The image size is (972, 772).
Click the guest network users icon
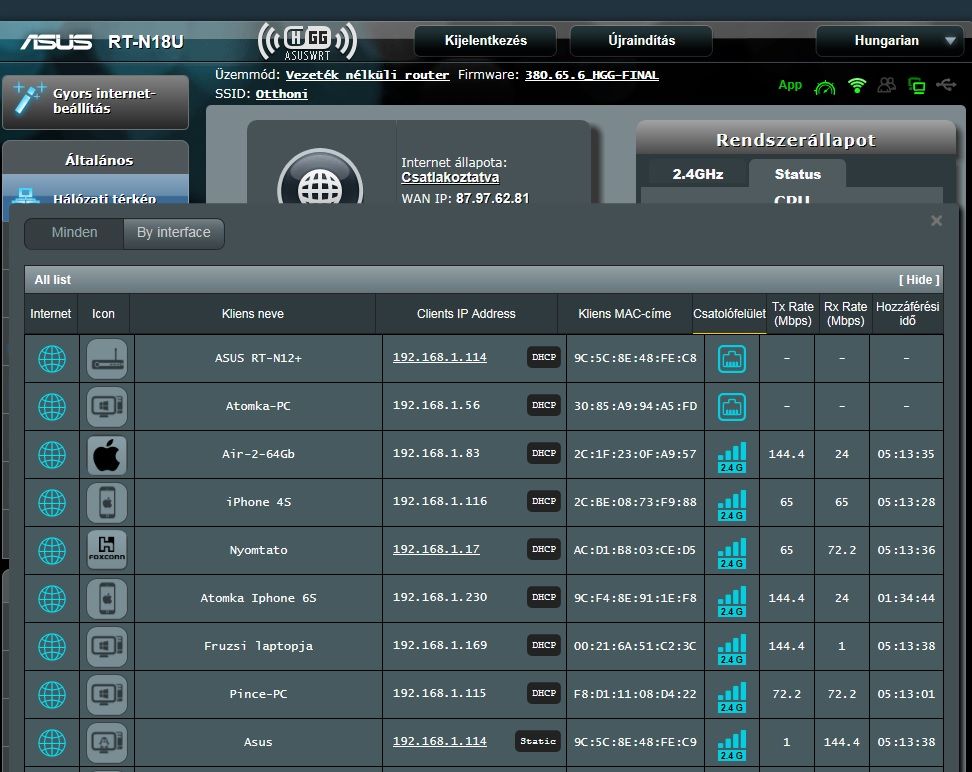pos(886,86)
